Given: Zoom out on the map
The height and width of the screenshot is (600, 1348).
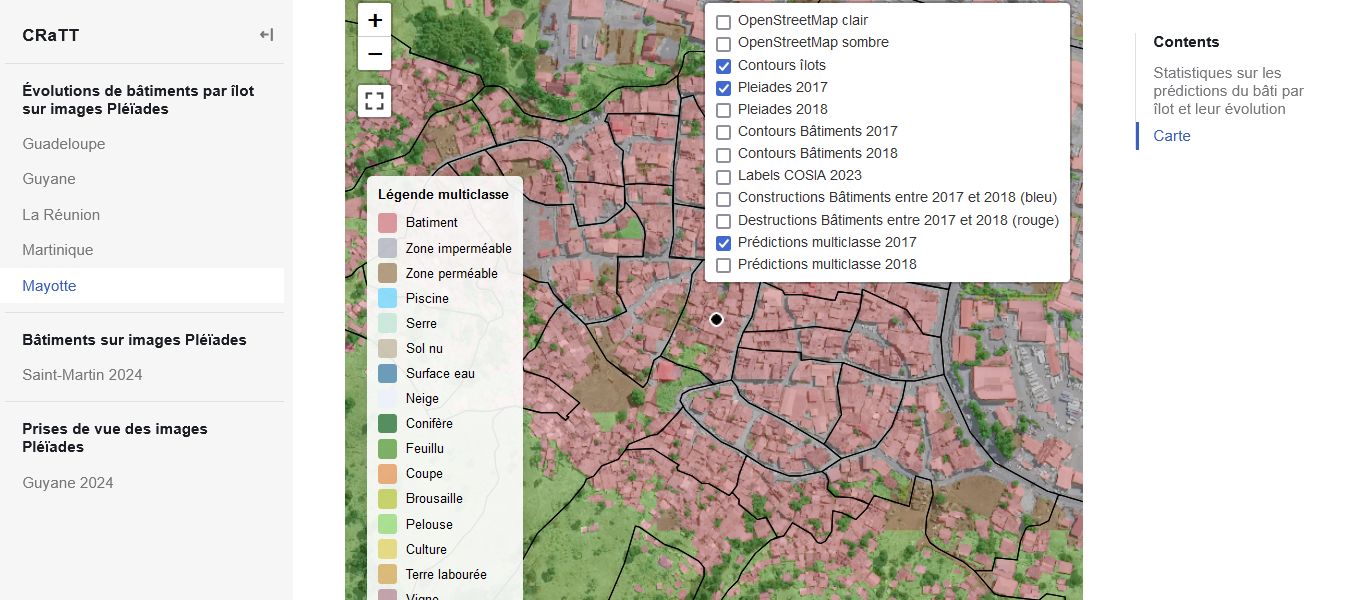Looking at the screenshot, I should [x=375, y=54].
